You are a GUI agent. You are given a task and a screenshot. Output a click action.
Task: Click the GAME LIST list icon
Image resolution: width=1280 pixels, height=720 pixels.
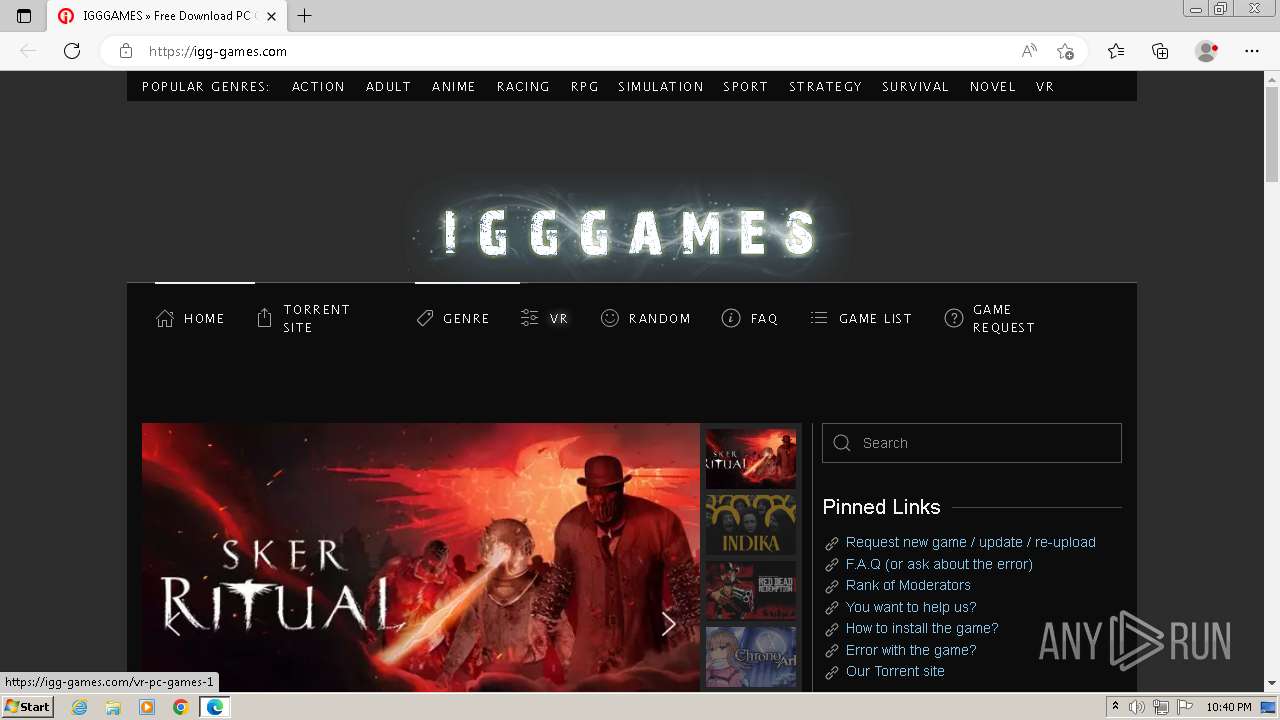pyautogui.click(x=819, y=318)
